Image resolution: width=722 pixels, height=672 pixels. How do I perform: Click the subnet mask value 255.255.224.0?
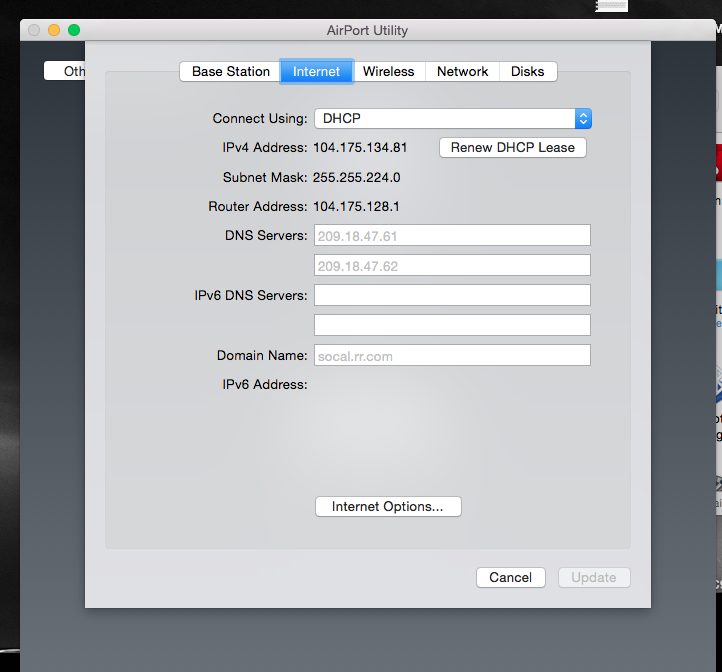(x=356, y=177)
